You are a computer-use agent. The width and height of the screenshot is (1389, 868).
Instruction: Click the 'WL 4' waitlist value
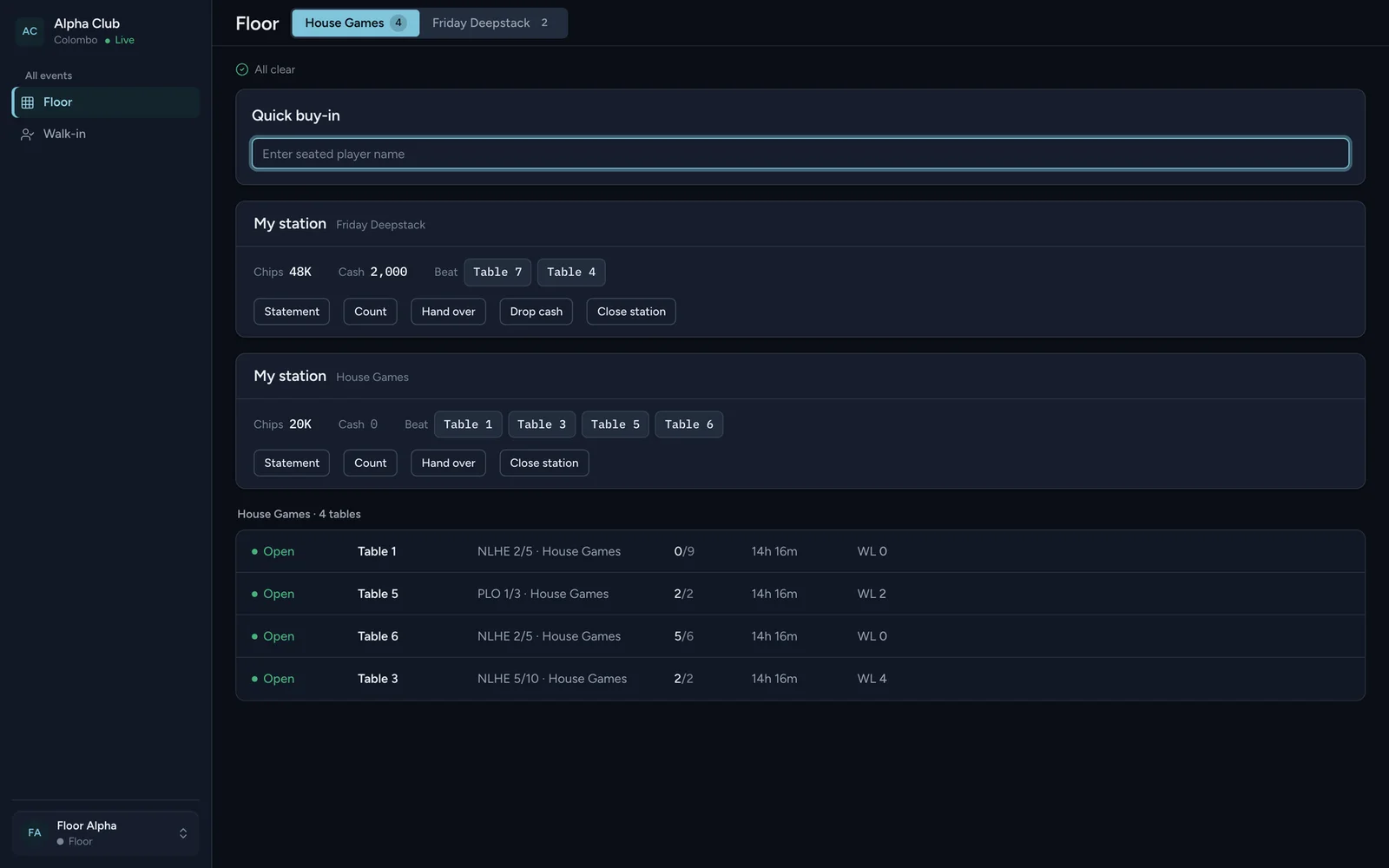tap(872, 680)
